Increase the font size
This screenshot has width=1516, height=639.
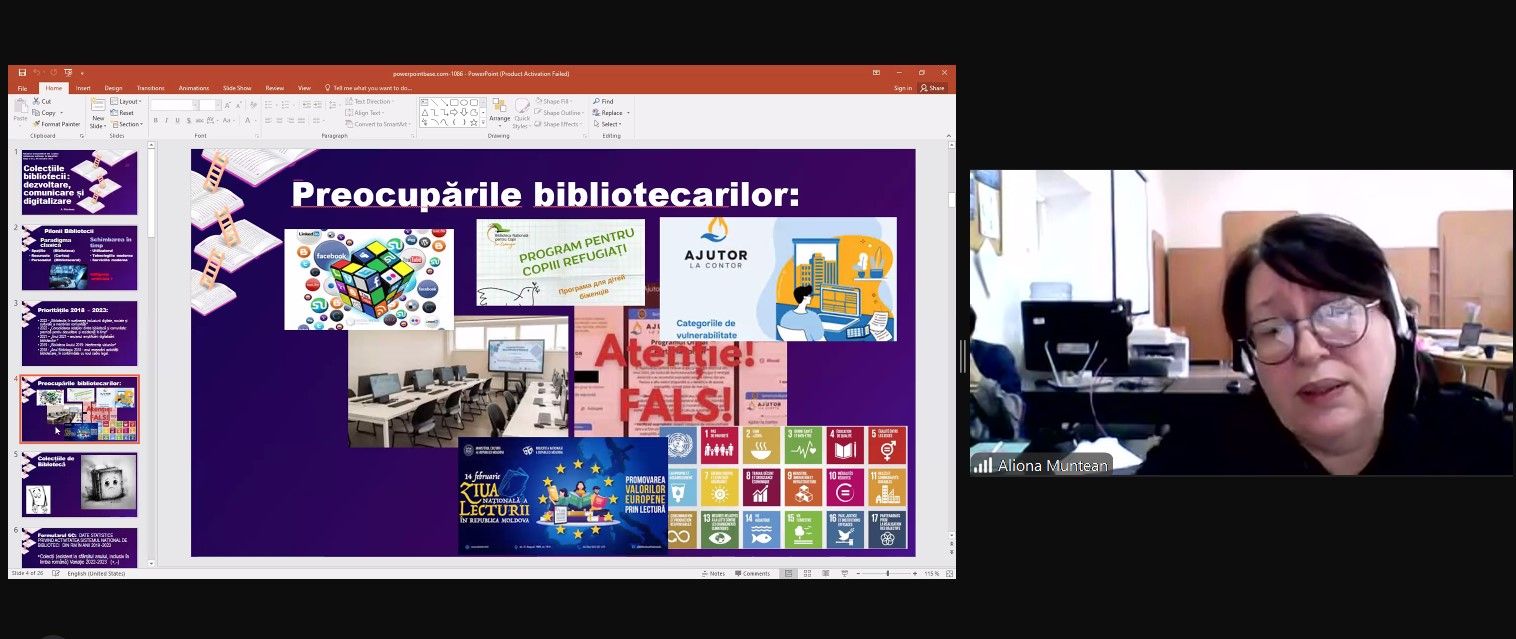[226, 104]
